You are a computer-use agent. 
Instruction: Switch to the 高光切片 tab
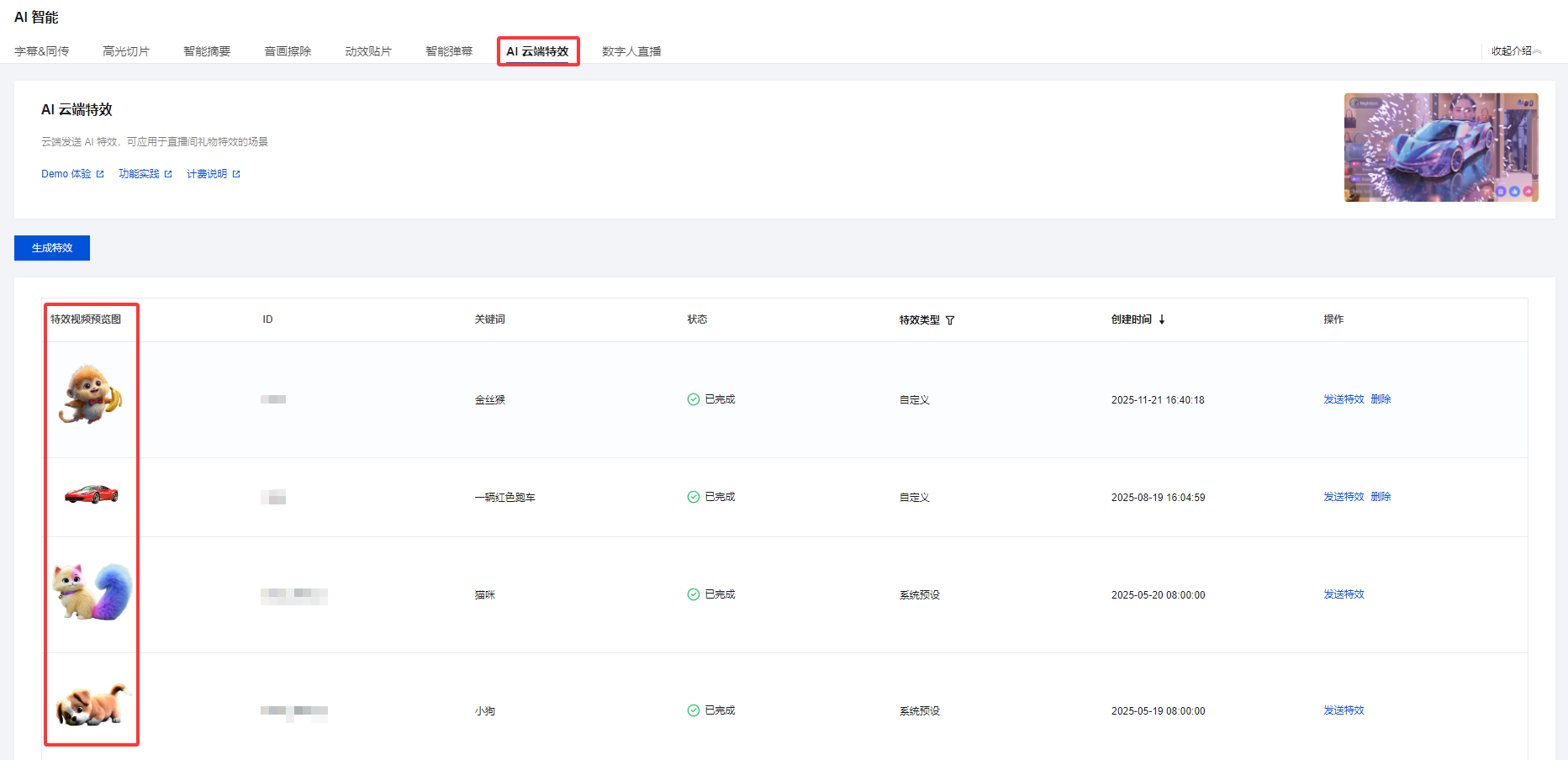[x=126, y=51]
